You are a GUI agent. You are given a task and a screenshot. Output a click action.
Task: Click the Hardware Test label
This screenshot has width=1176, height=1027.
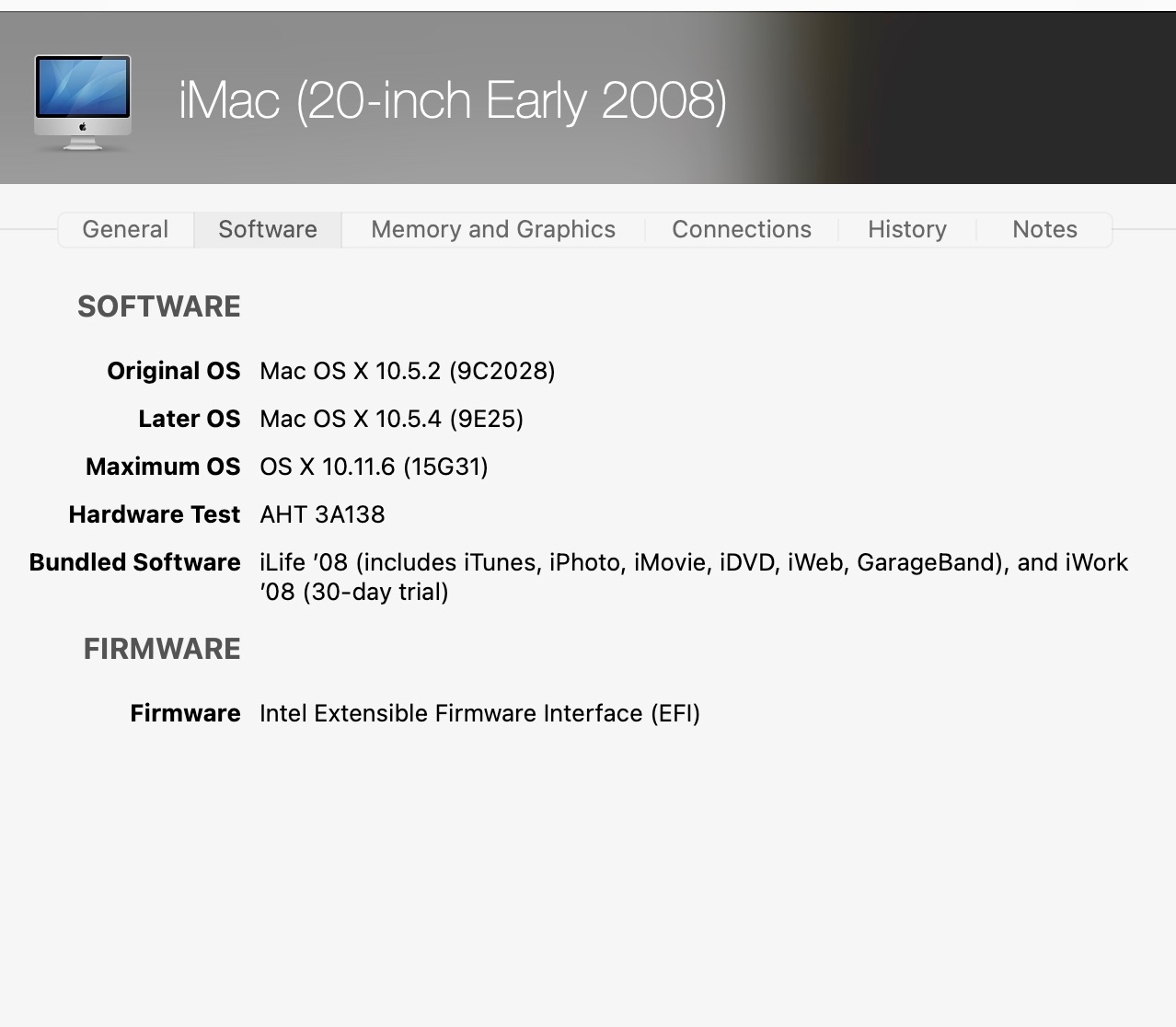pos(155,514)
